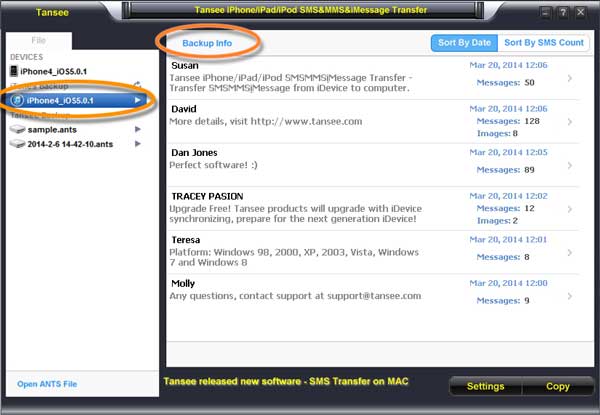Click the iTunes backup icon for iPhone4_iOS5.0.1

[17, 101]
